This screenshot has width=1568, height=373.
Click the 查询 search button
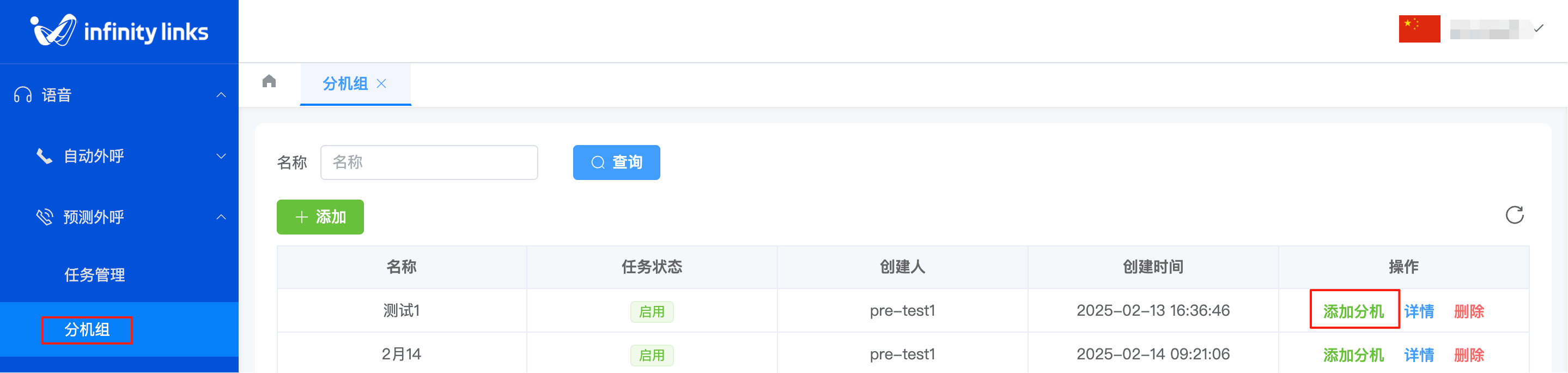[x=616, y=163]
